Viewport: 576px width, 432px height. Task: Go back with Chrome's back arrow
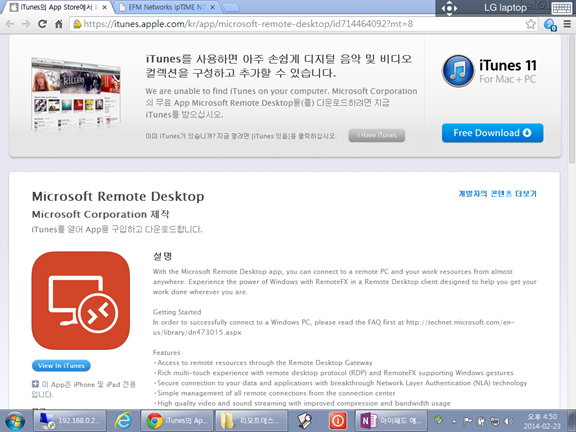[10, 24]
